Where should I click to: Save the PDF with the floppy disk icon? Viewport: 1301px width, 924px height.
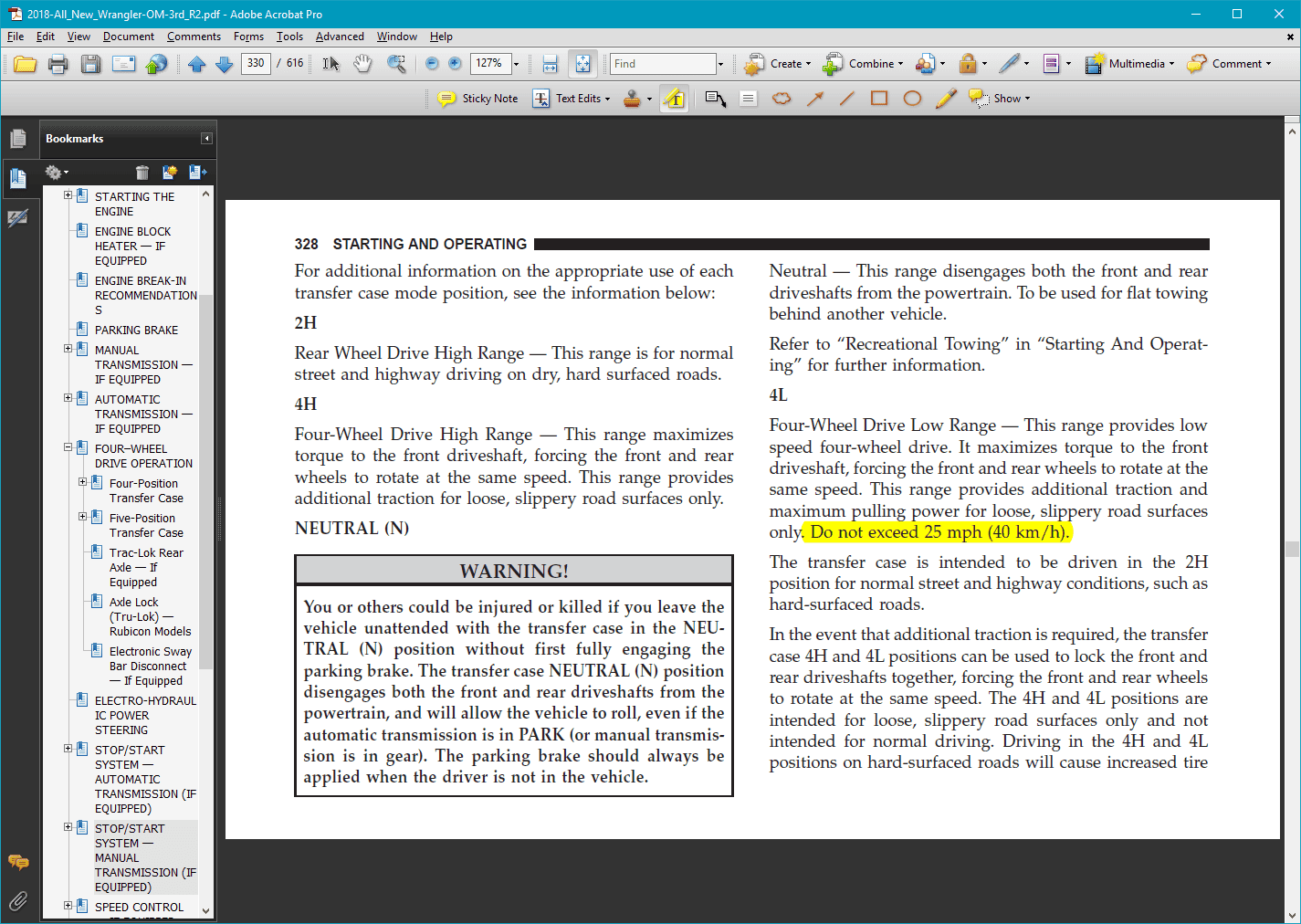click(91, 64)
